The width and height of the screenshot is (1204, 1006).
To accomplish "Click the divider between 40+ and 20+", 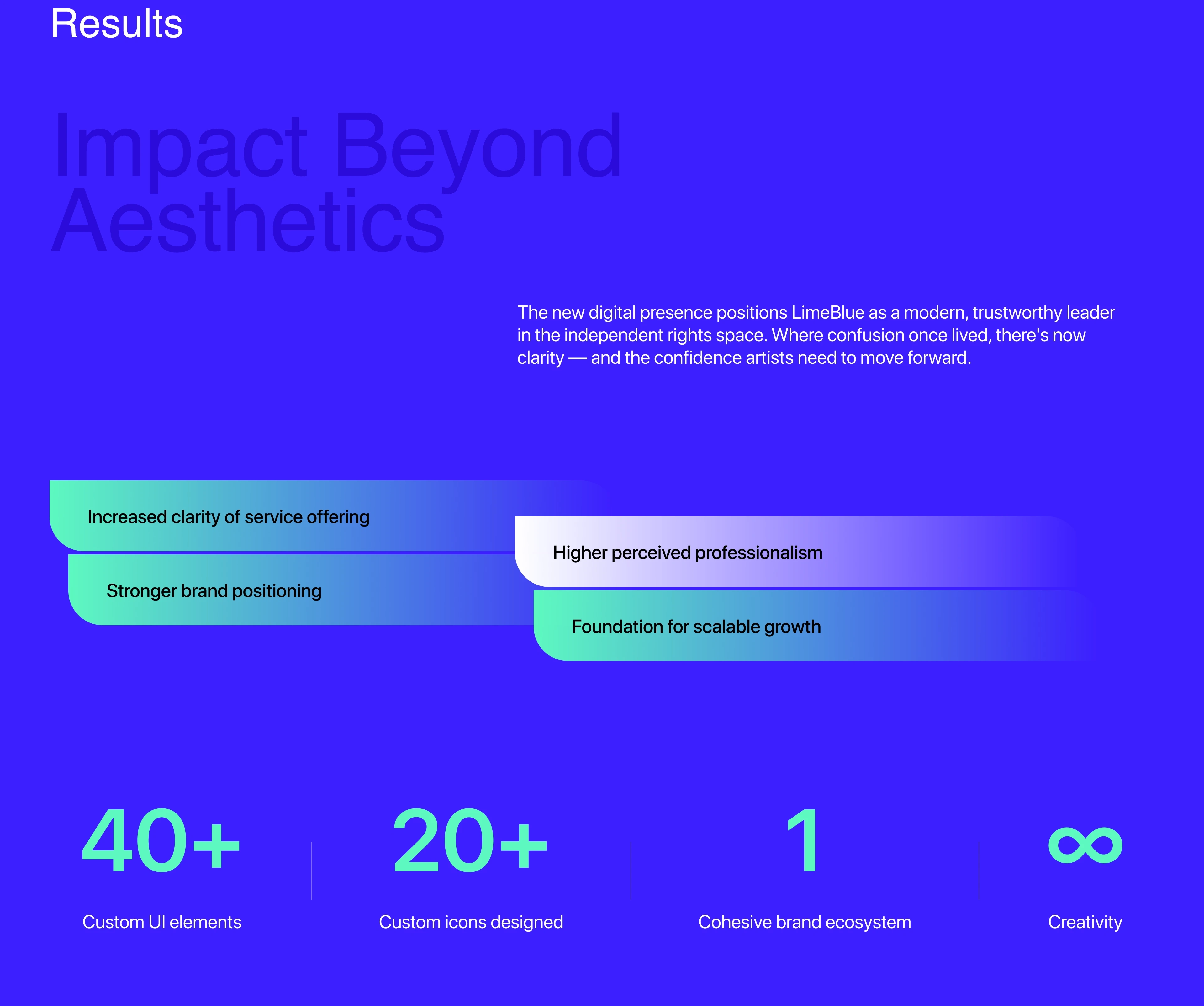I will click(x=311, y=871).
